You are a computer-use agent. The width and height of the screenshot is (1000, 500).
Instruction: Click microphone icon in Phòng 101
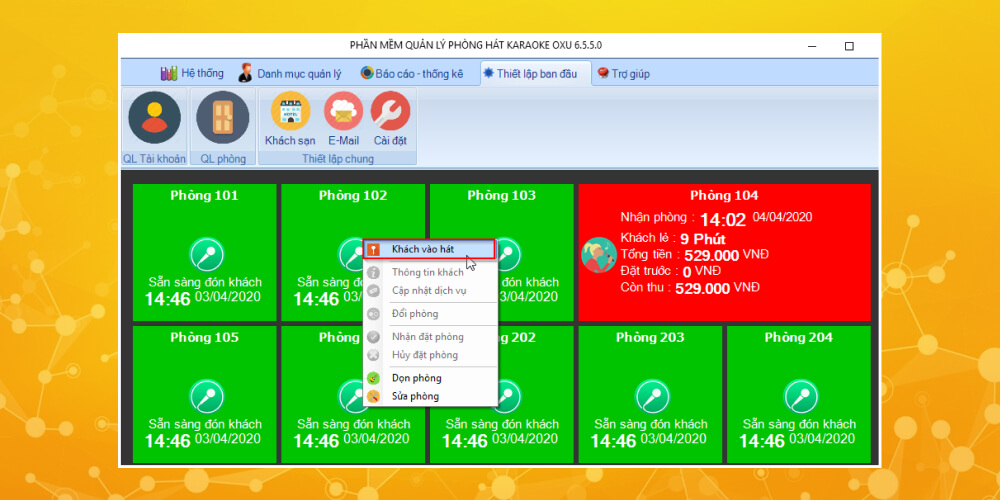click(x=207, y=254)
